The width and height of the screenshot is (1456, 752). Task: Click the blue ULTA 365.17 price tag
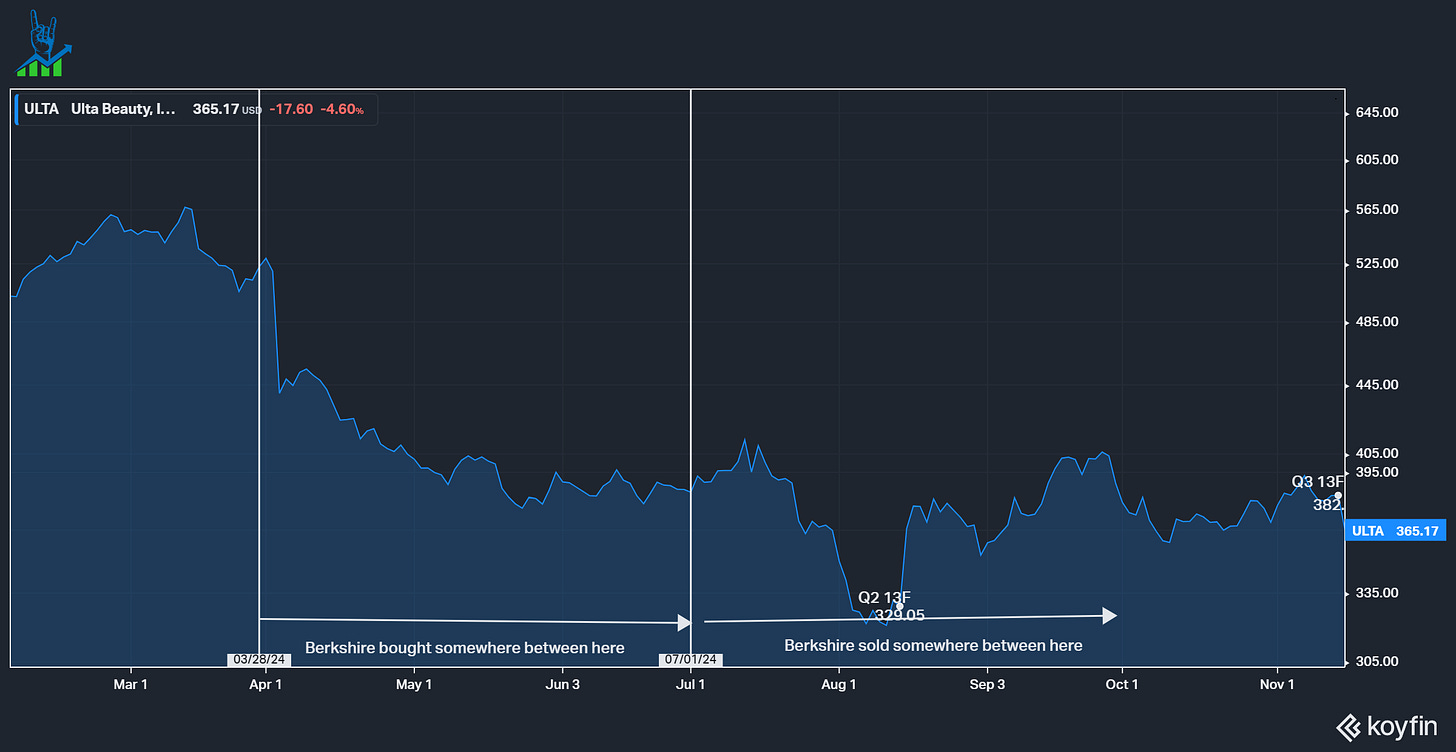point(1394,531)
